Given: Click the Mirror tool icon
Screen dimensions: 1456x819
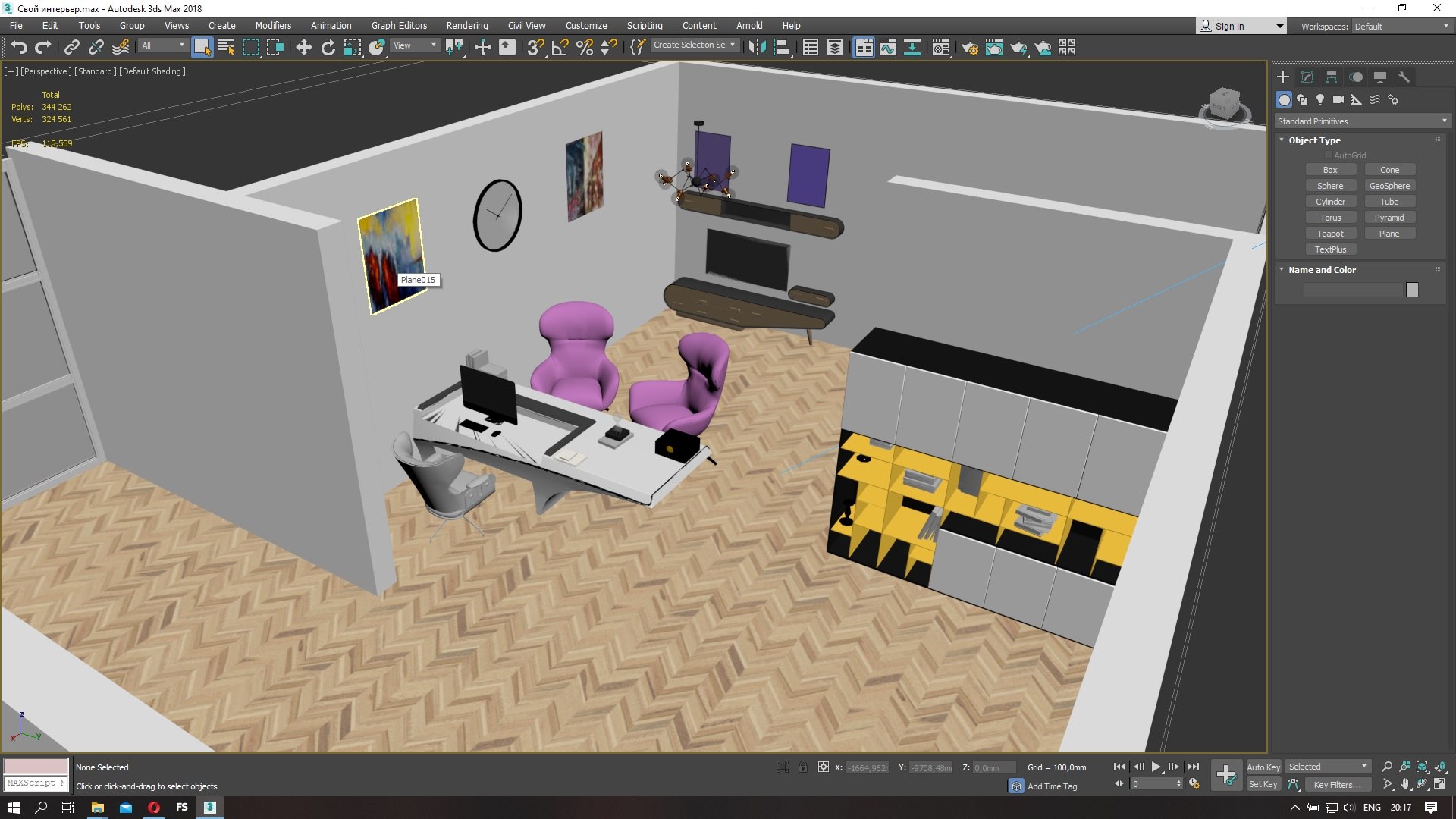Looking at the screenshot, I should tap(757, 48).
